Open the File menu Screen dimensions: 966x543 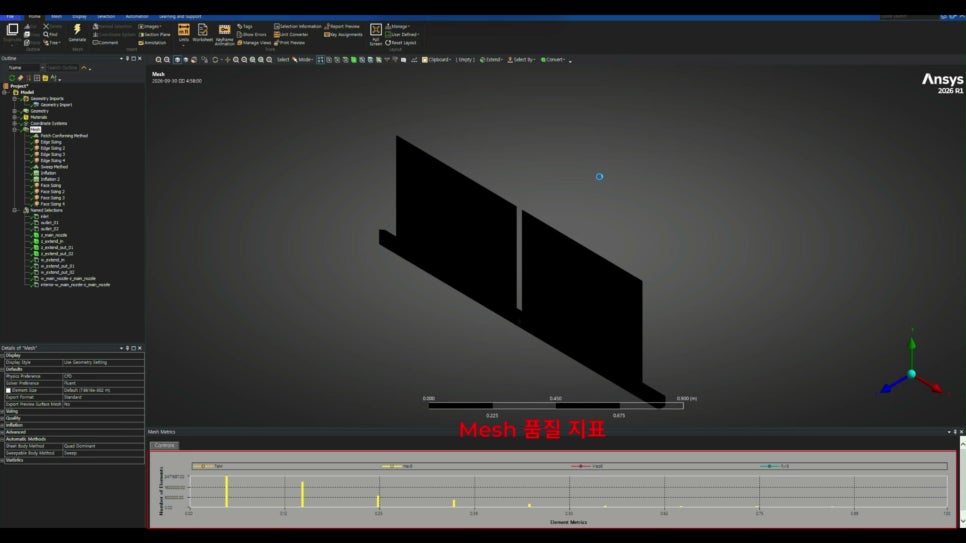pos(10,17)
